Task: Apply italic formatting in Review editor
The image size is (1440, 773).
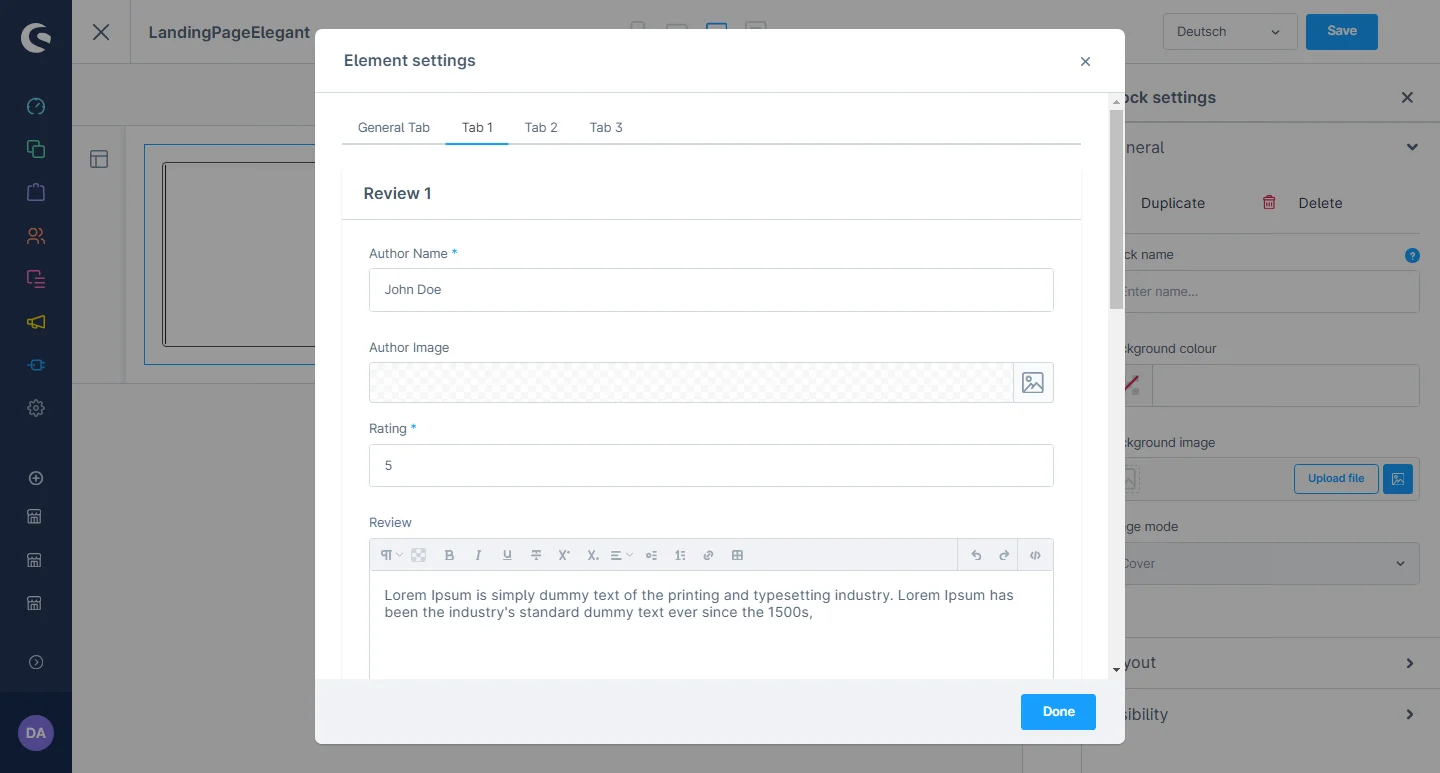Action: pyautogui.click(x=478, y=555)
